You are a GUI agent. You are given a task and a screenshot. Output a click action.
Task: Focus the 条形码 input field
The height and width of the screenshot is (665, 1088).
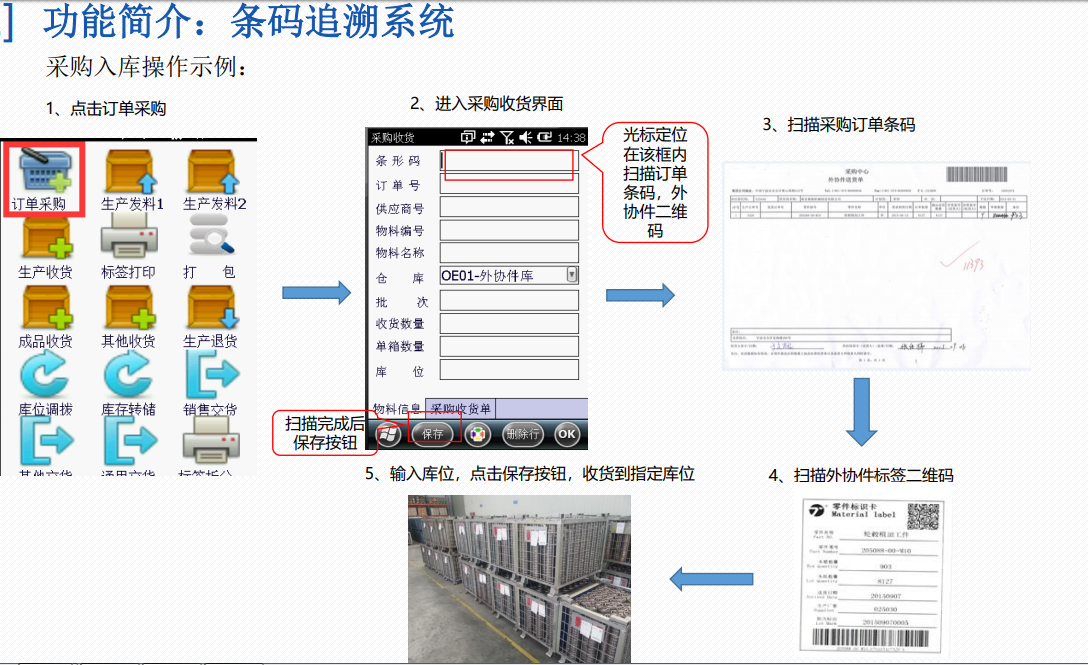pos(509,161)
